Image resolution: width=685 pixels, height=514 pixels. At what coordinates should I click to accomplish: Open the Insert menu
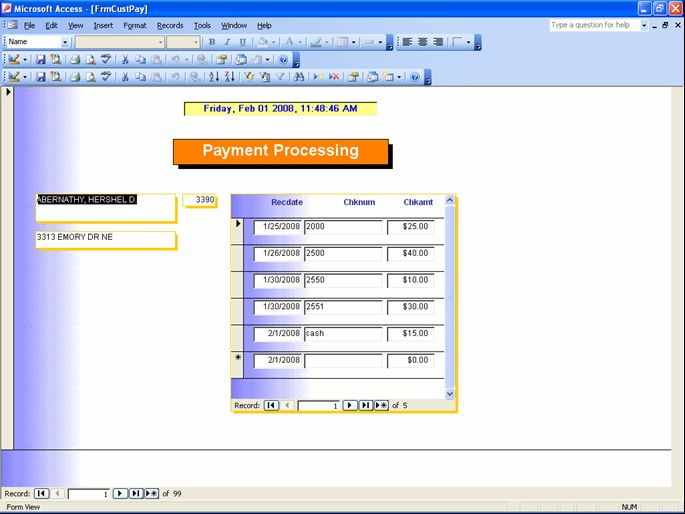[x=103, y=25]
